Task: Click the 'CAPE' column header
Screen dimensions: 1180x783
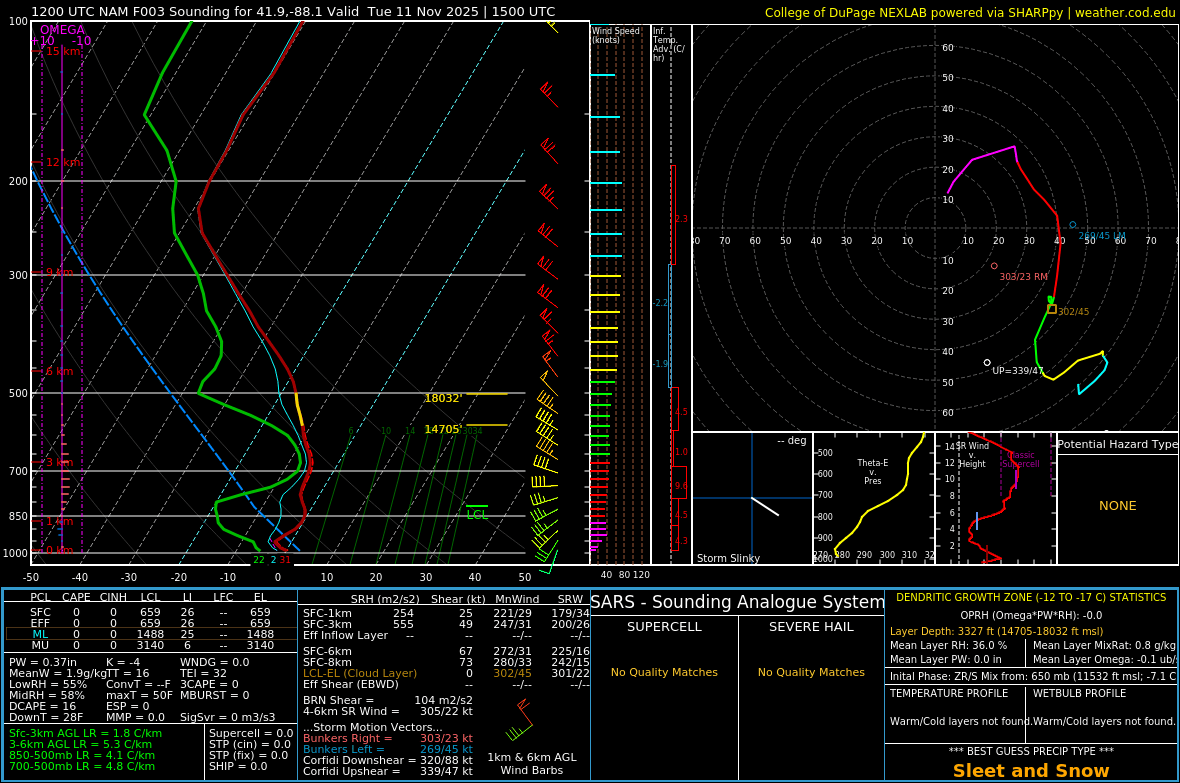Action: click(76, 597)
